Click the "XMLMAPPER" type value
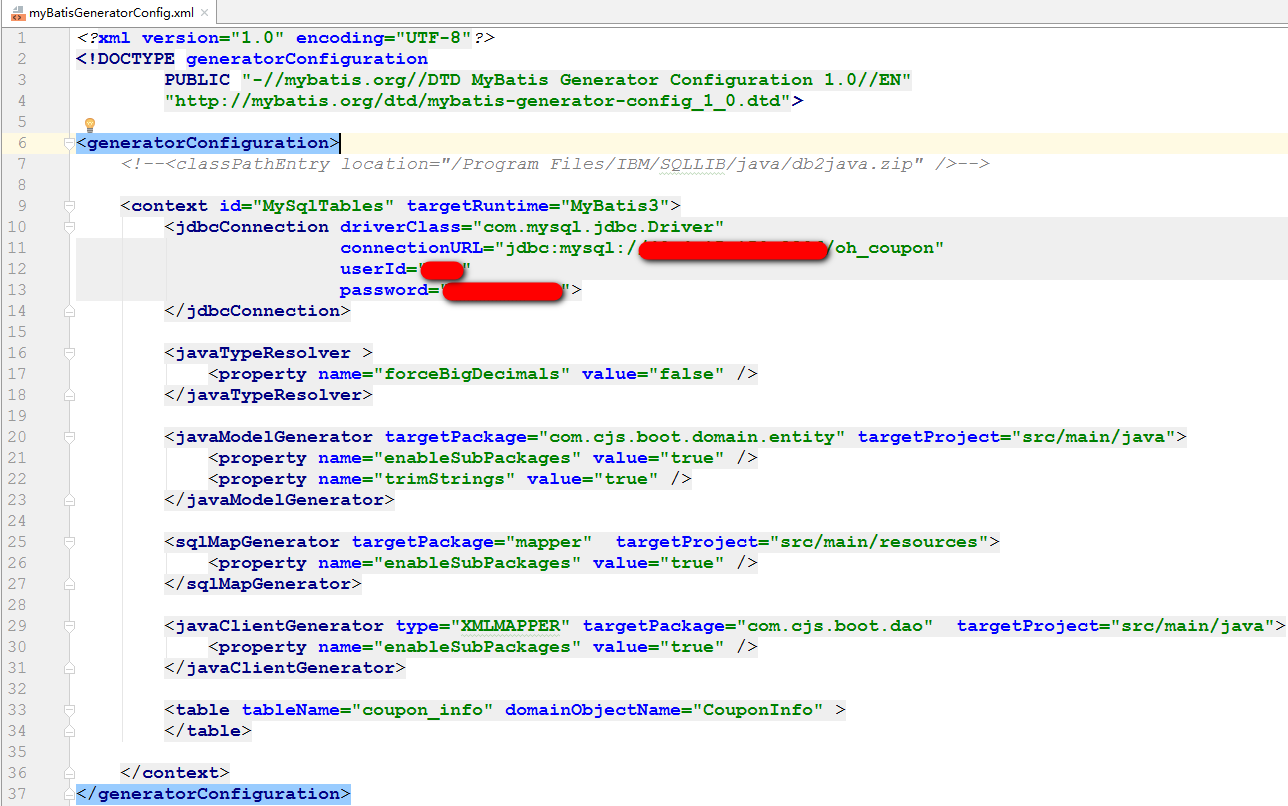The image size is (1288, 806). 510,626
